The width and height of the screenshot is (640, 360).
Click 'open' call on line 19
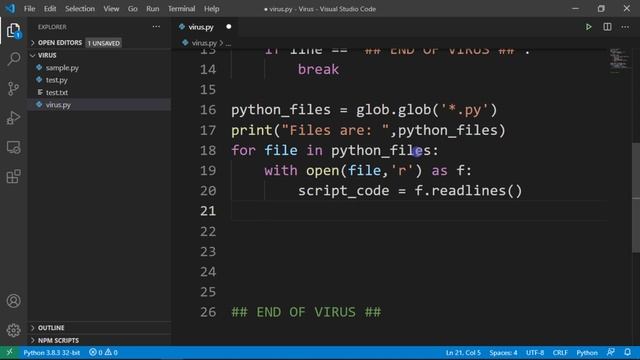322,171
